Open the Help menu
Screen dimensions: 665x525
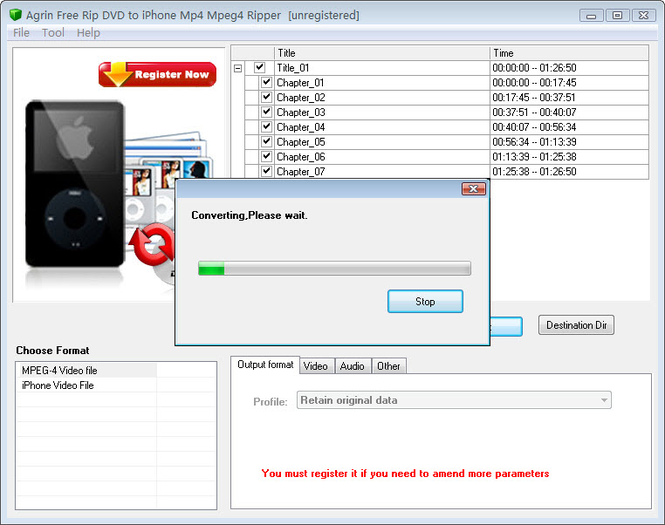[x=88, y=33]
